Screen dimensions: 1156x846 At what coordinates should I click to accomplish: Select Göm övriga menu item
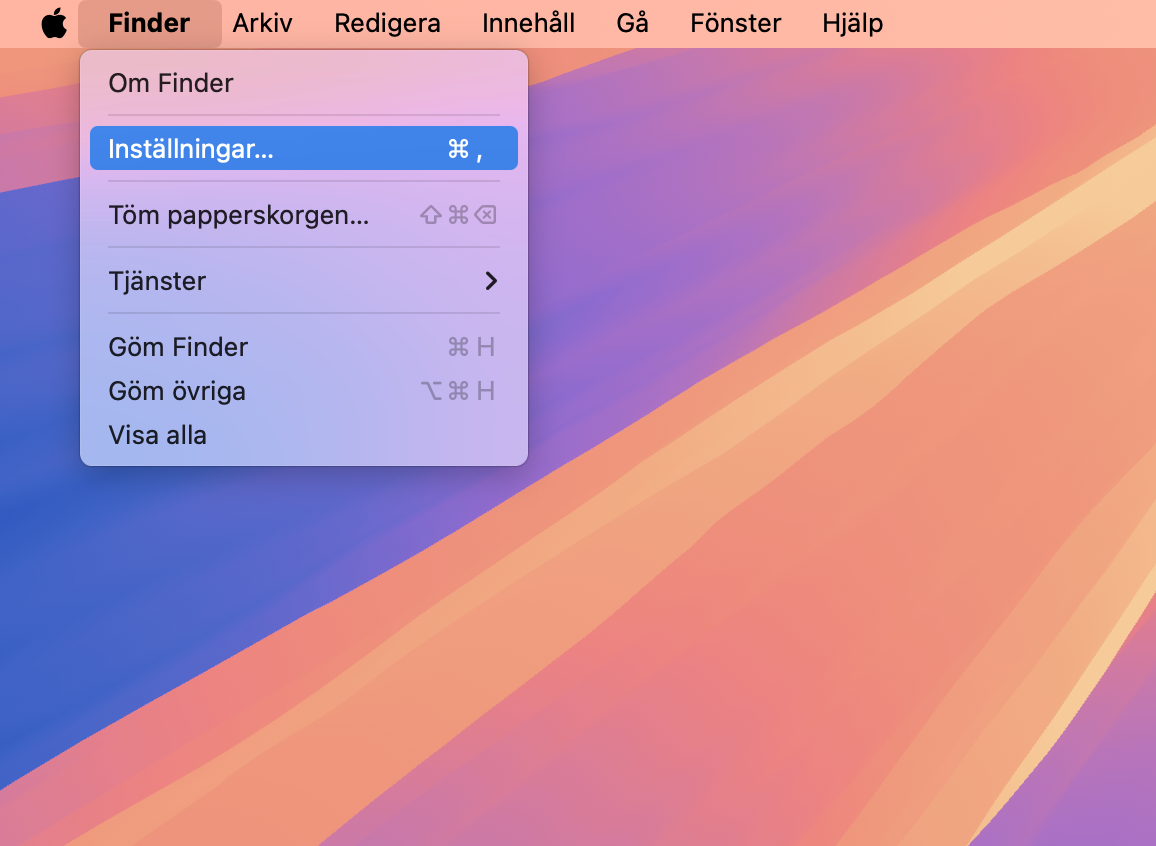(x=304, y=391)
